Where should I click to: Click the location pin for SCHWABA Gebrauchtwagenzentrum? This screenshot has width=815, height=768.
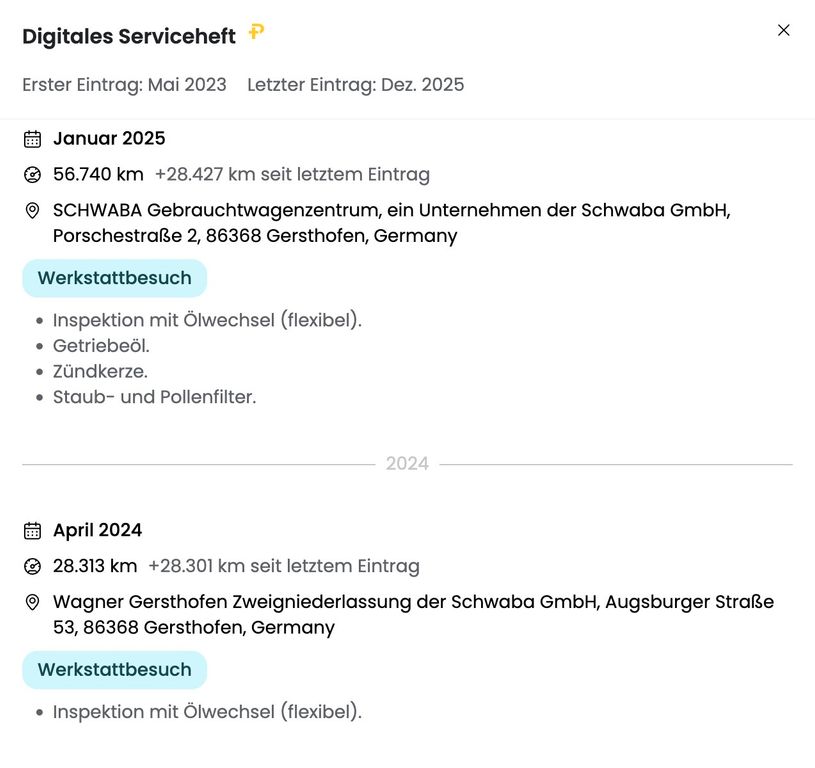32,210
